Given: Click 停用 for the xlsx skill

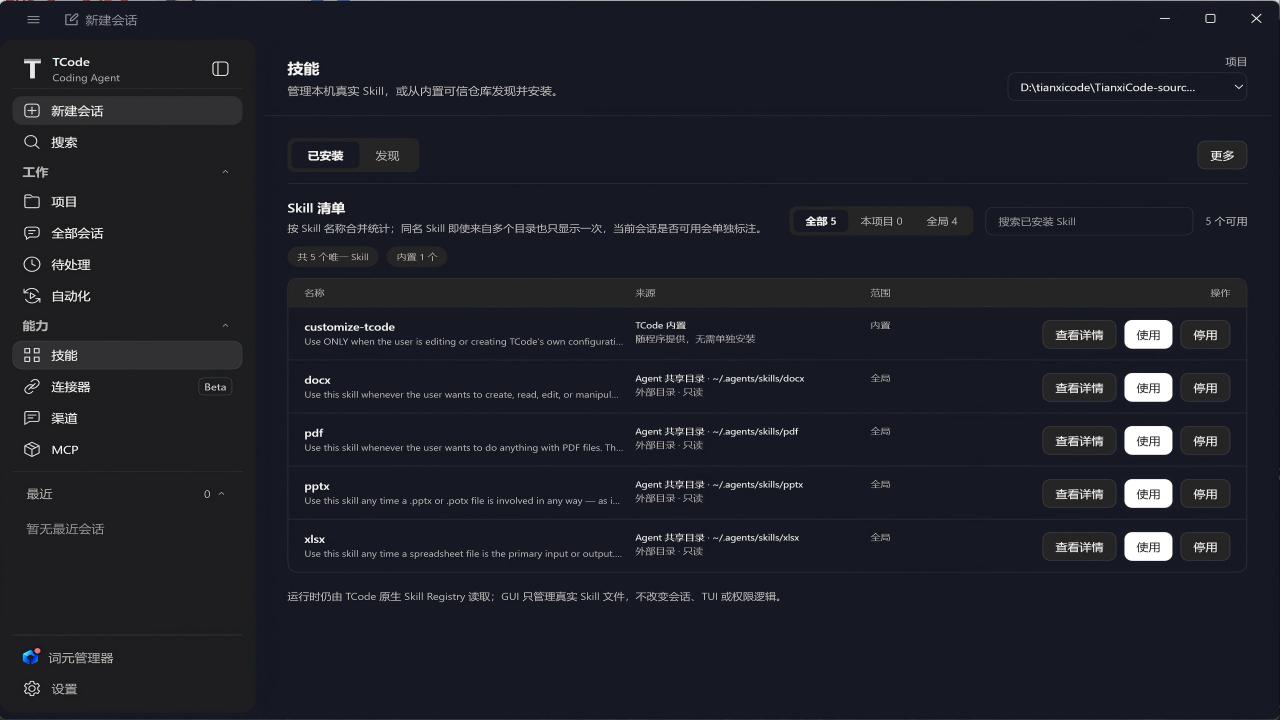Looking at the screenshot, I should coord(1205,547).
